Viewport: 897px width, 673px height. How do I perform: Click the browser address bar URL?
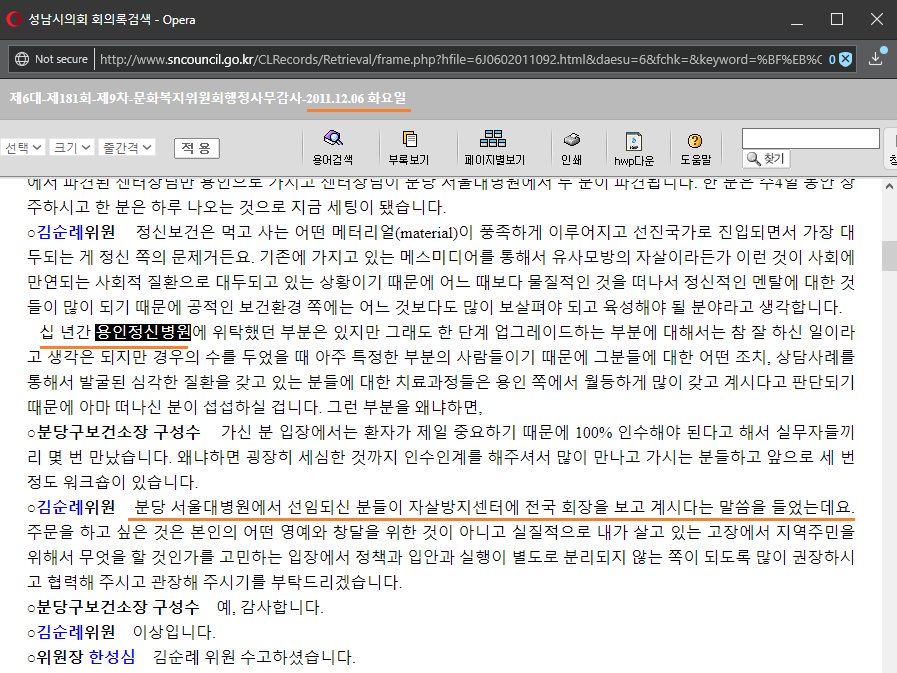[x=400, y=59]
